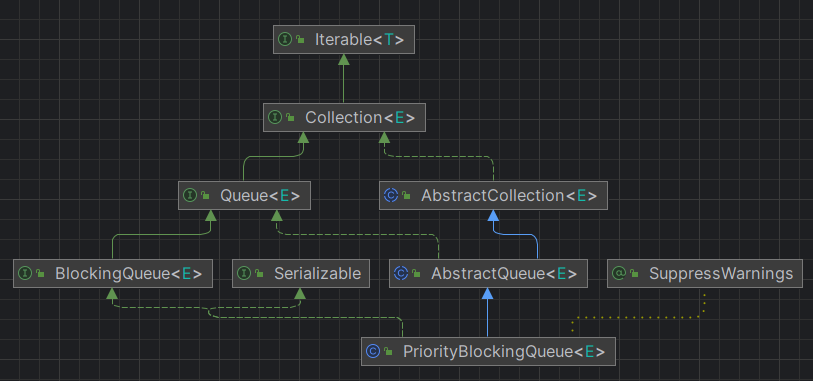This screenshot has height=381, width=813.
Task: Select the PriorityBlockingQueue<E> node label
Action: coord(504,351)
